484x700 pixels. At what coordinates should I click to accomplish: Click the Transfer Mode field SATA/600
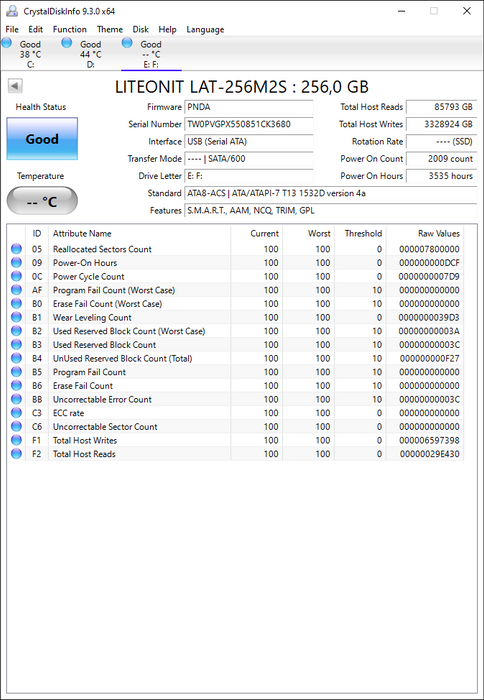pyautogui.click(x=249, y=158)
